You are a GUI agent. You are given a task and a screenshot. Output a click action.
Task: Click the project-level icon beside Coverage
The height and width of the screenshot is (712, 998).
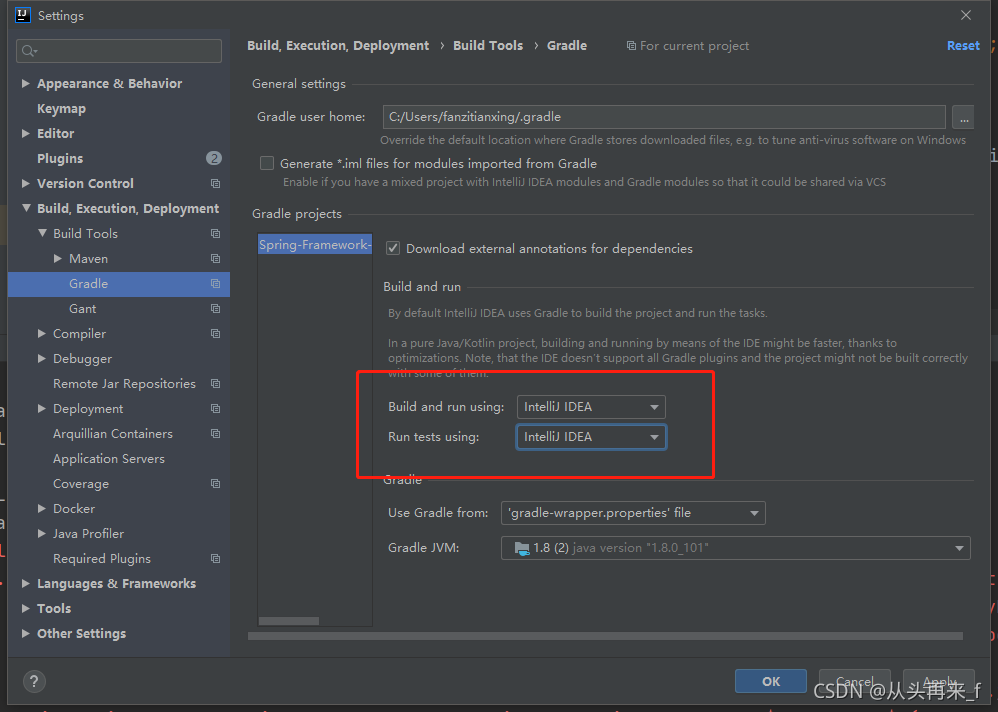coord(216,484)
